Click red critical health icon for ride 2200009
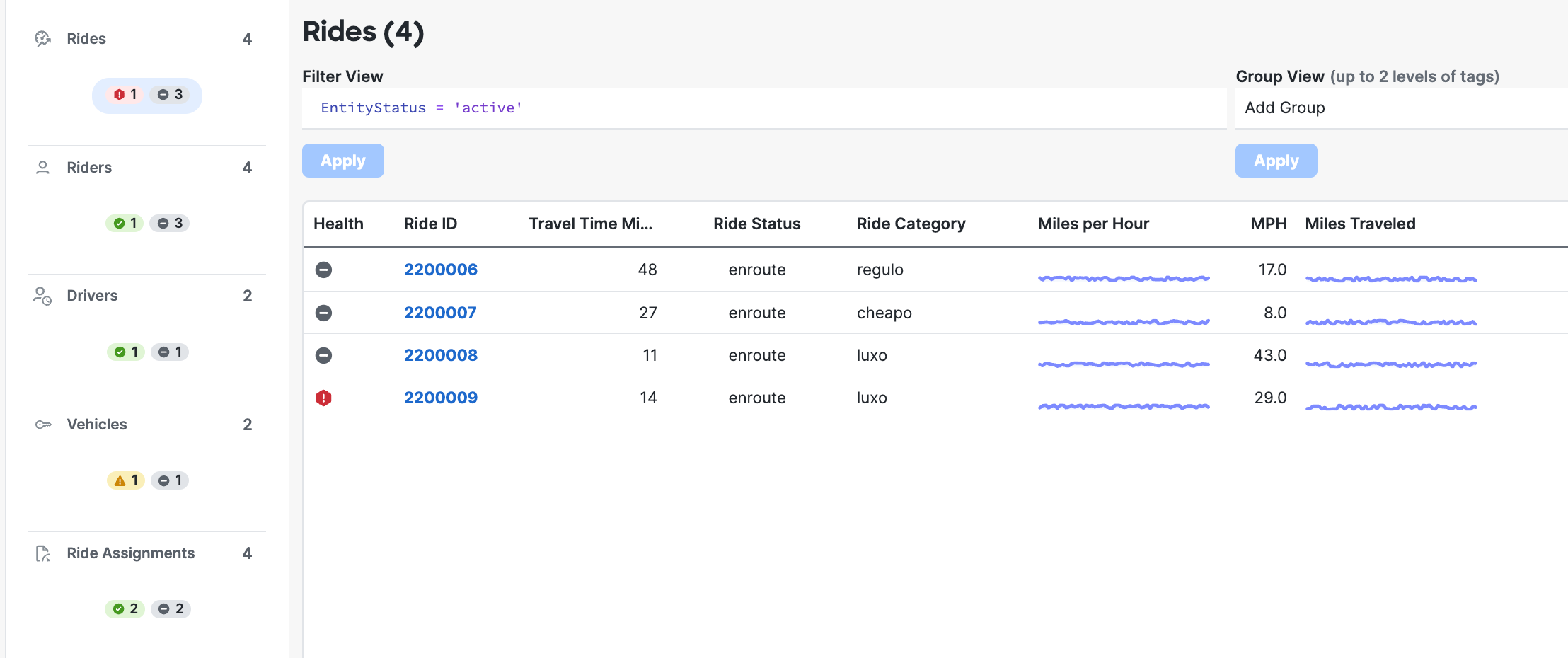 tap(323, 398)
